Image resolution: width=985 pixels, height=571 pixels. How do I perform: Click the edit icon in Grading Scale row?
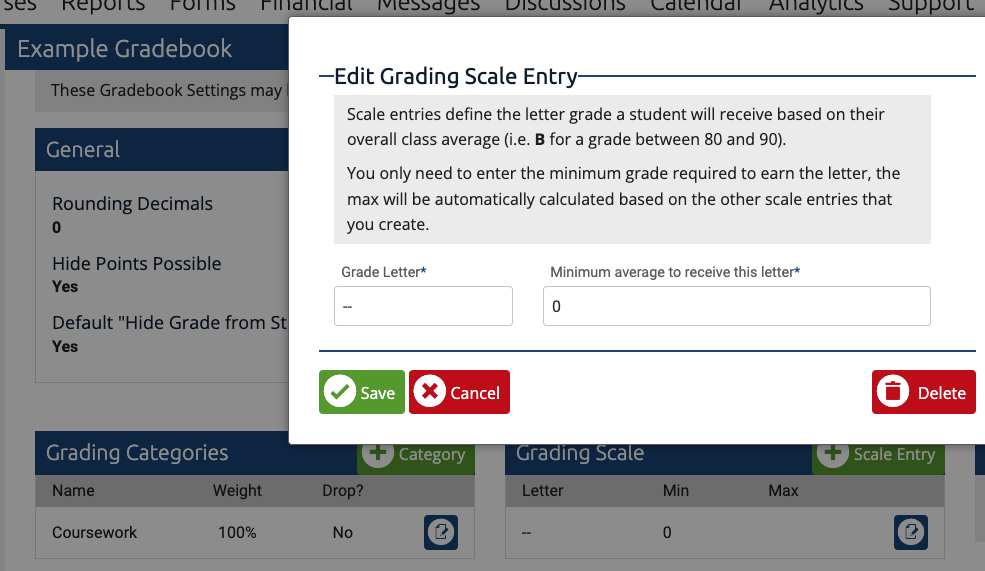point(911,532)
